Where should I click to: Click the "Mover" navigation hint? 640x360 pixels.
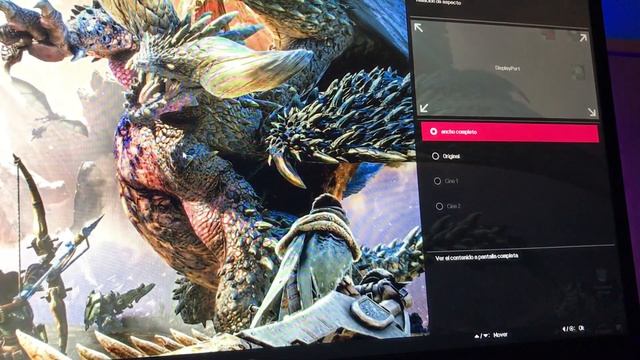pos(491,335)
